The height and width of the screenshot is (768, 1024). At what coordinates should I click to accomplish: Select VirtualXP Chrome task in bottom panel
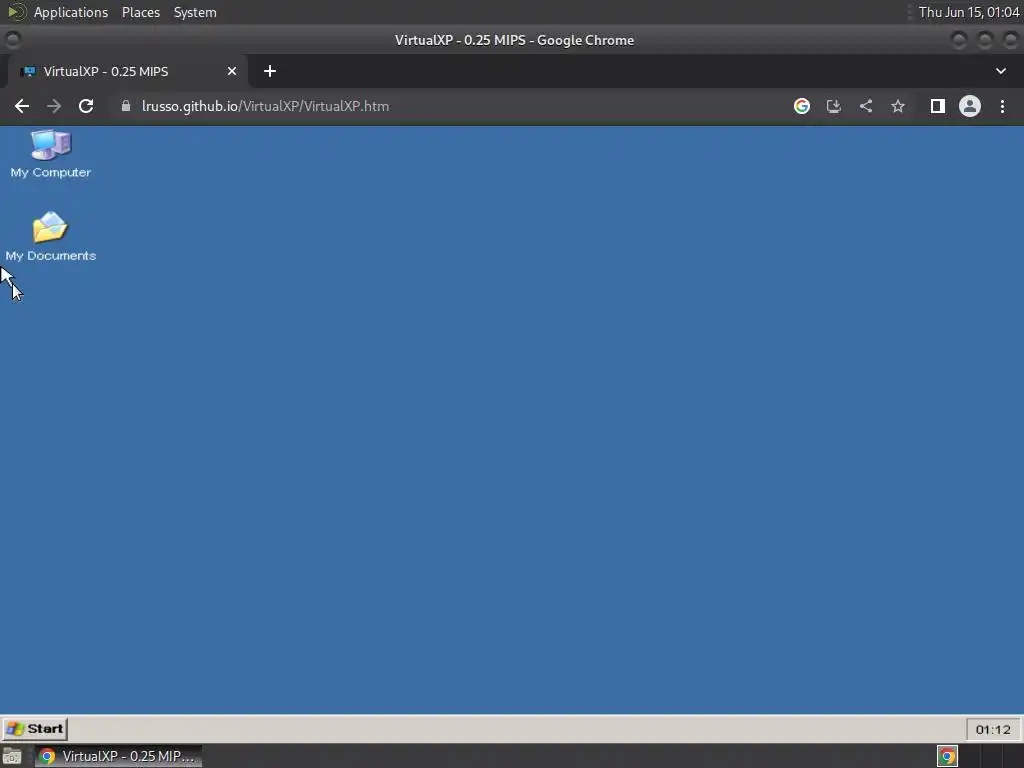[118, 756]
